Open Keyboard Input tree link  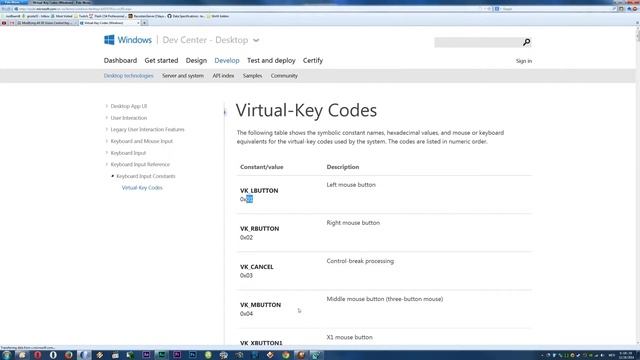point(128,153)
